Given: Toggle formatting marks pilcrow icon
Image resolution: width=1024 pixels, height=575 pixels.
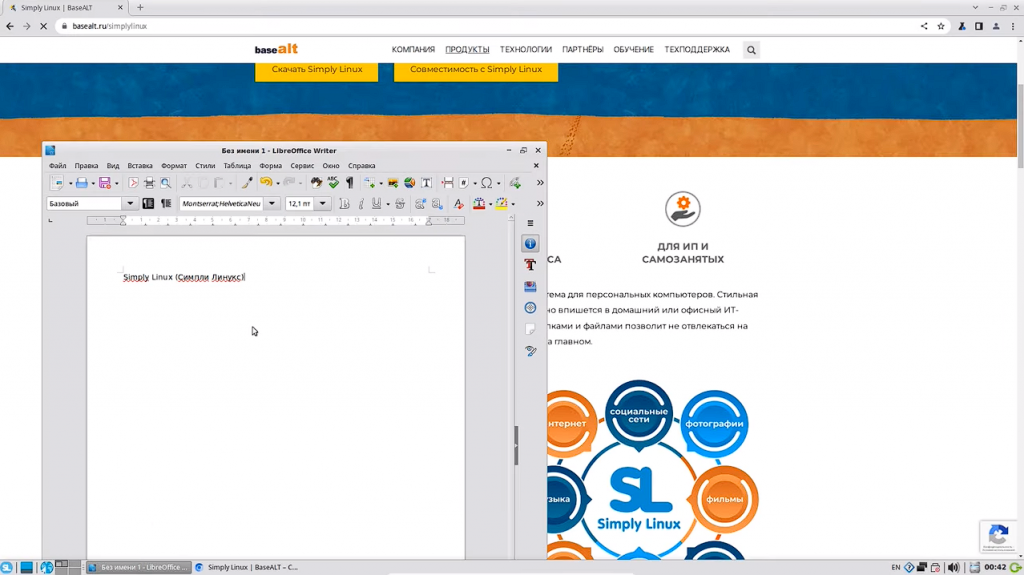Looking at the screenshot, I should coord(349,183).
